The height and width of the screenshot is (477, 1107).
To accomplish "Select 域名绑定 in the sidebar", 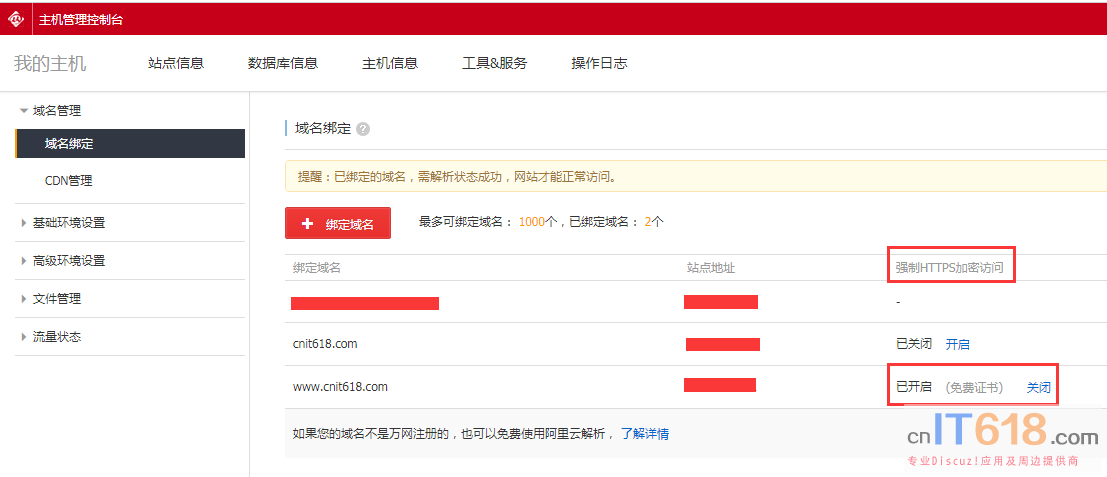I will tap(69, 144).
